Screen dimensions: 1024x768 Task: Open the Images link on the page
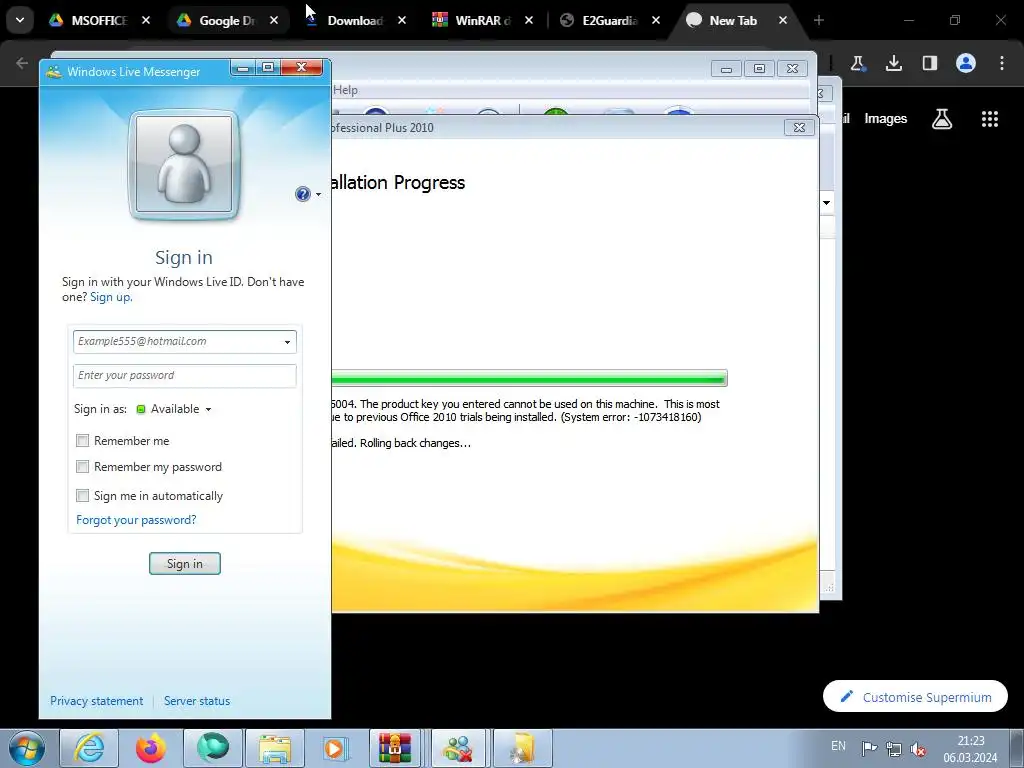pyautogui.click(x=886, y=119)
